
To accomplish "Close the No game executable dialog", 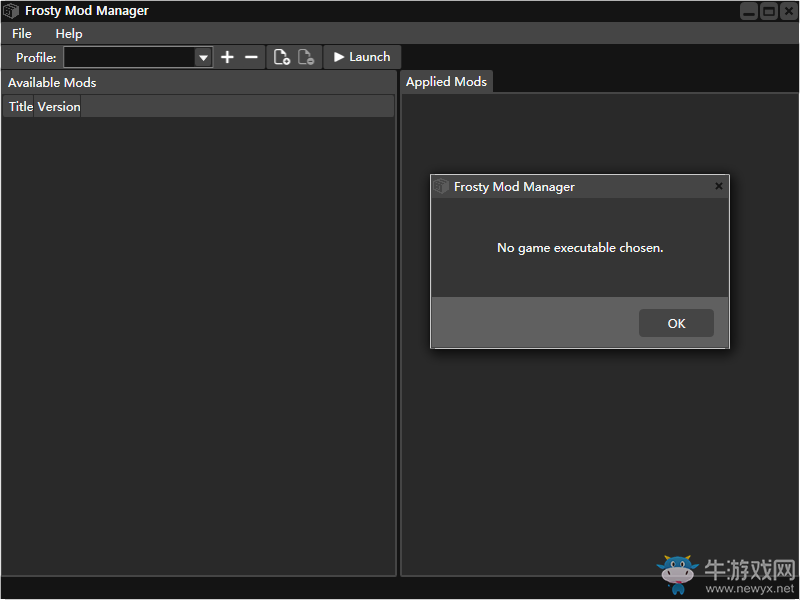I will click(718, 186).
